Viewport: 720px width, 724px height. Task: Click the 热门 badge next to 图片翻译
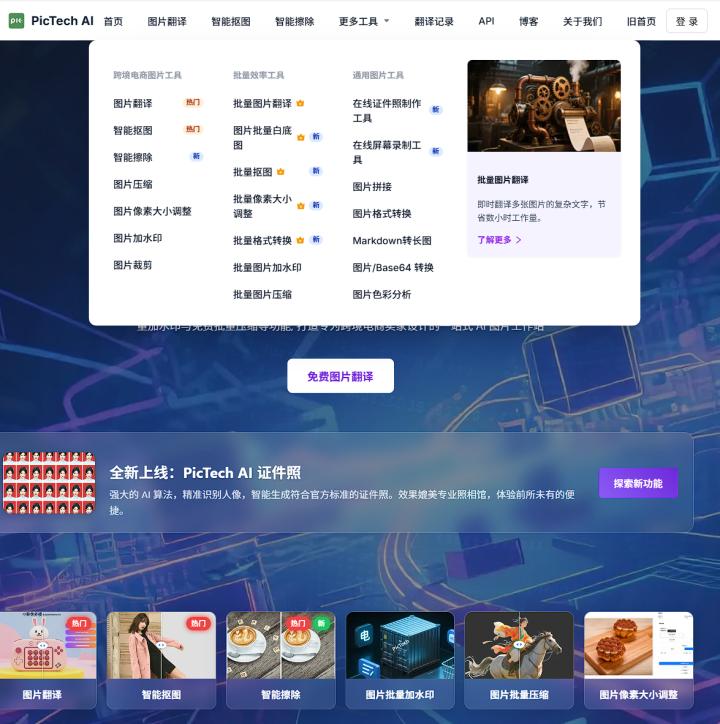192,102
